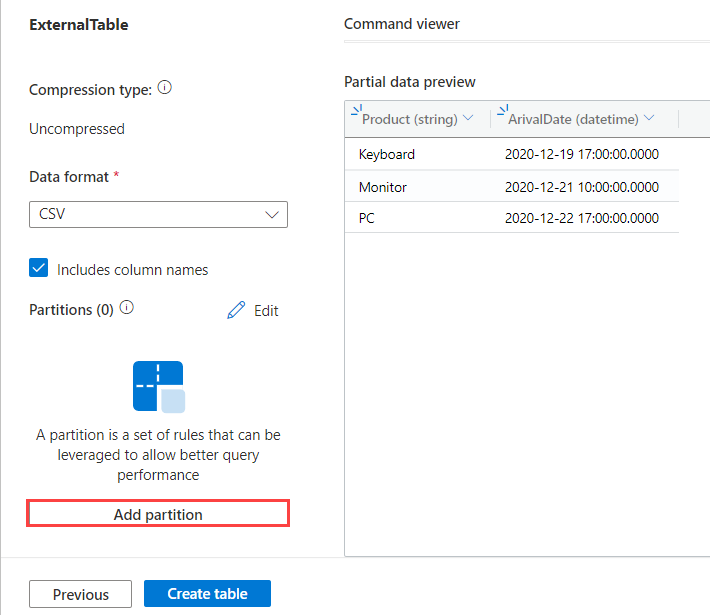710x615 pixels.
Task: Click the Create table button
Action: (x=207, y=593)
